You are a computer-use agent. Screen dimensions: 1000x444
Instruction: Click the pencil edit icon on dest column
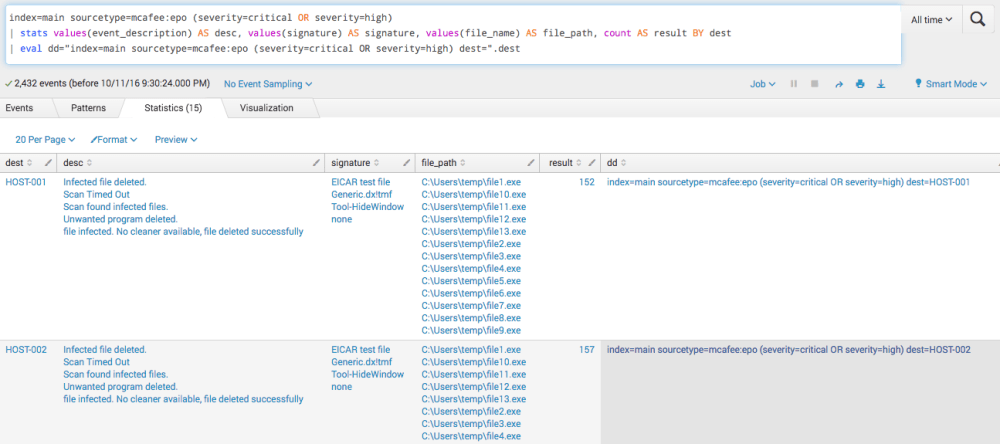click(48, 162)
